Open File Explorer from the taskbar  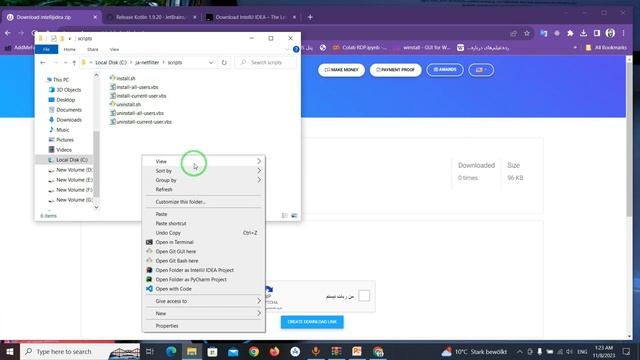(x=192, y=351)
